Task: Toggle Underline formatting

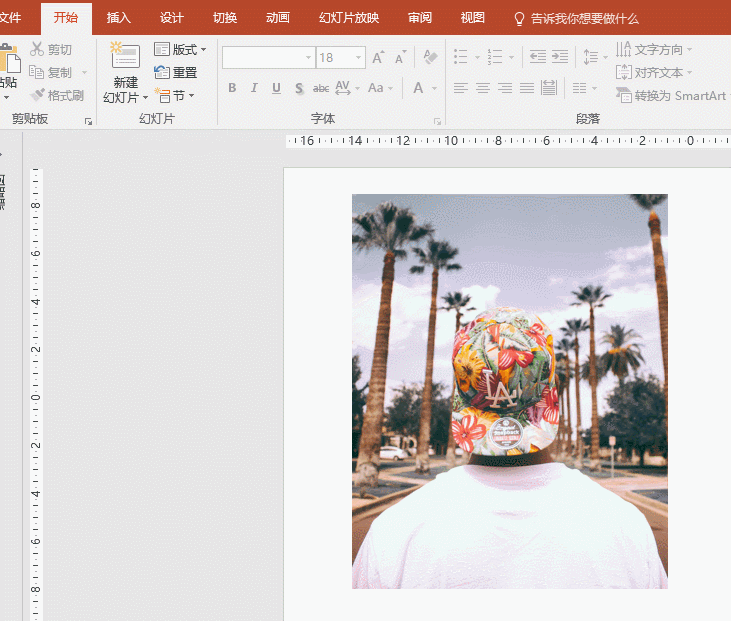Action: click(x=276, y=88)
